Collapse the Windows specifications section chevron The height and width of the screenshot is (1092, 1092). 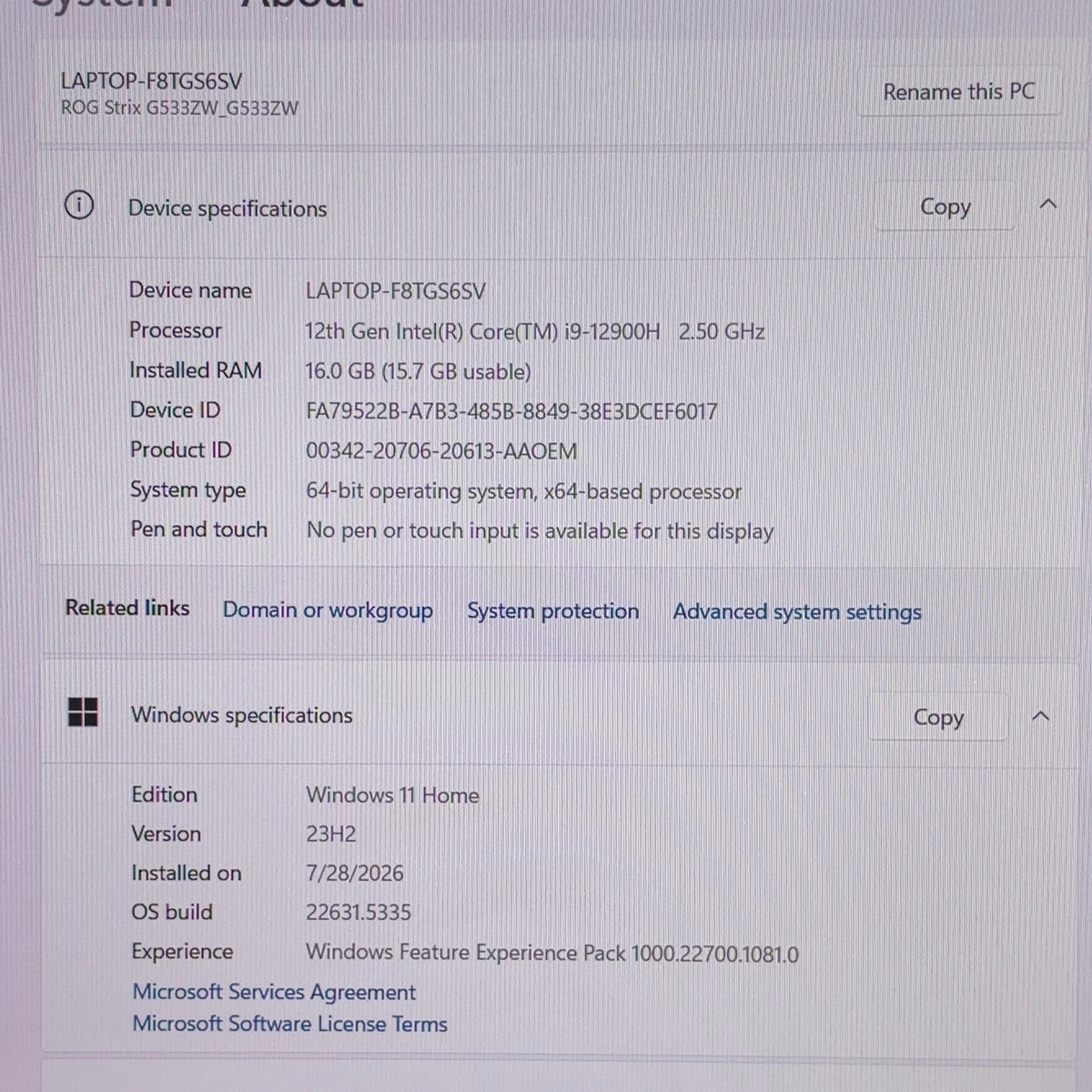coord(1041,717)
